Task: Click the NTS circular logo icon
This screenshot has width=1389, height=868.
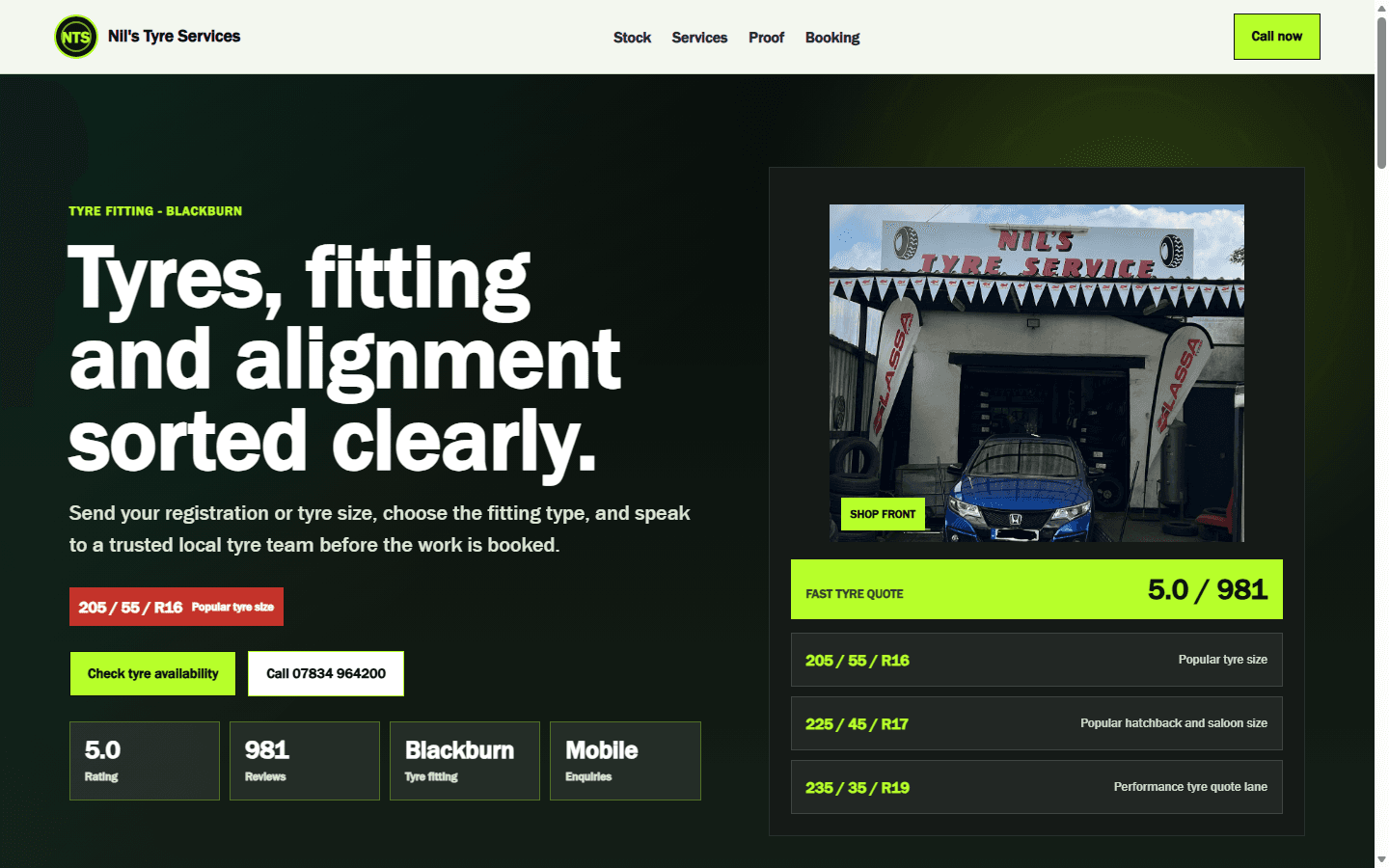Action: pos(76,37)
